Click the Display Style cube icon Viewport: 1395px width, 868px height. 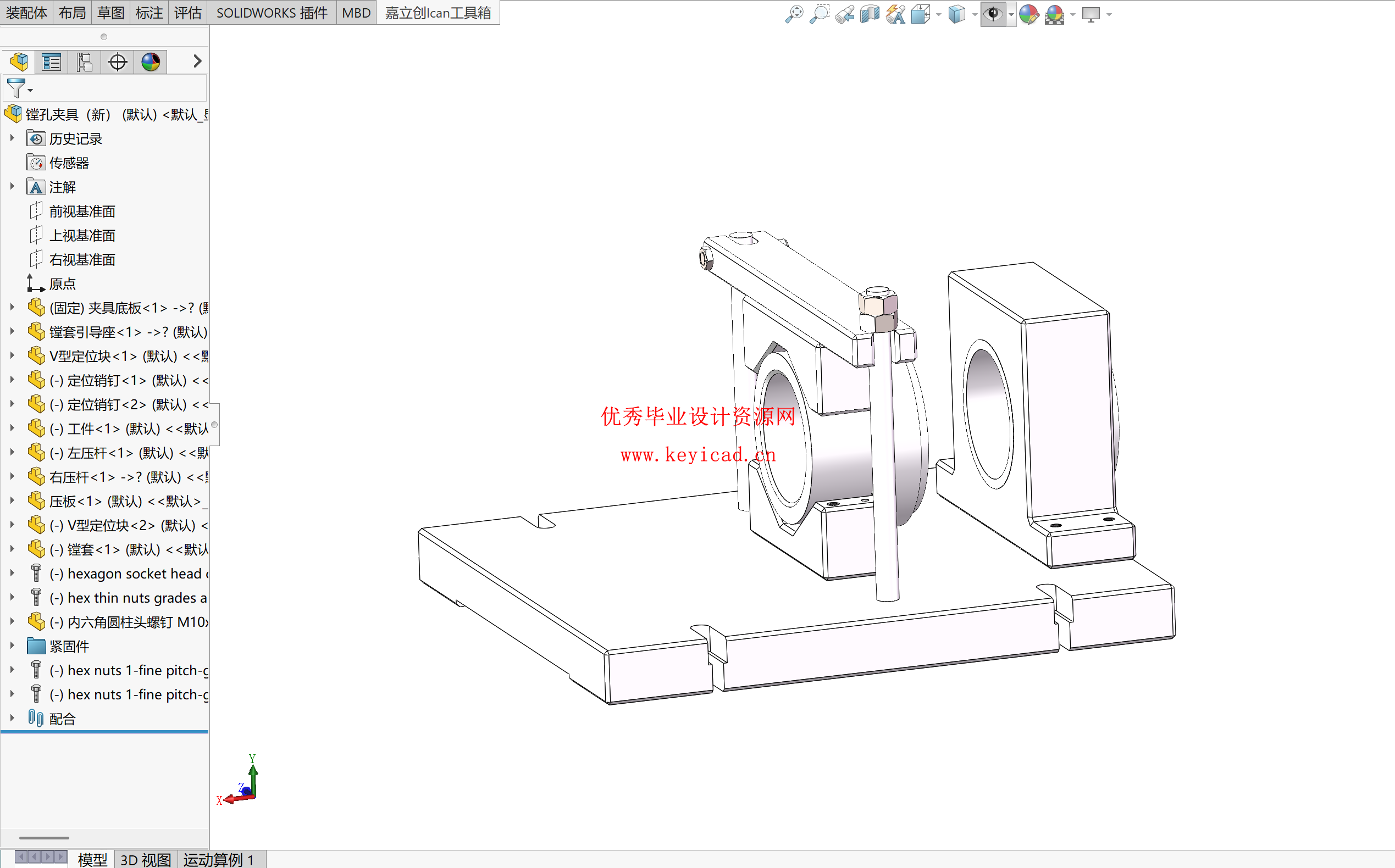pyautogui.click(x=957, y=14)
